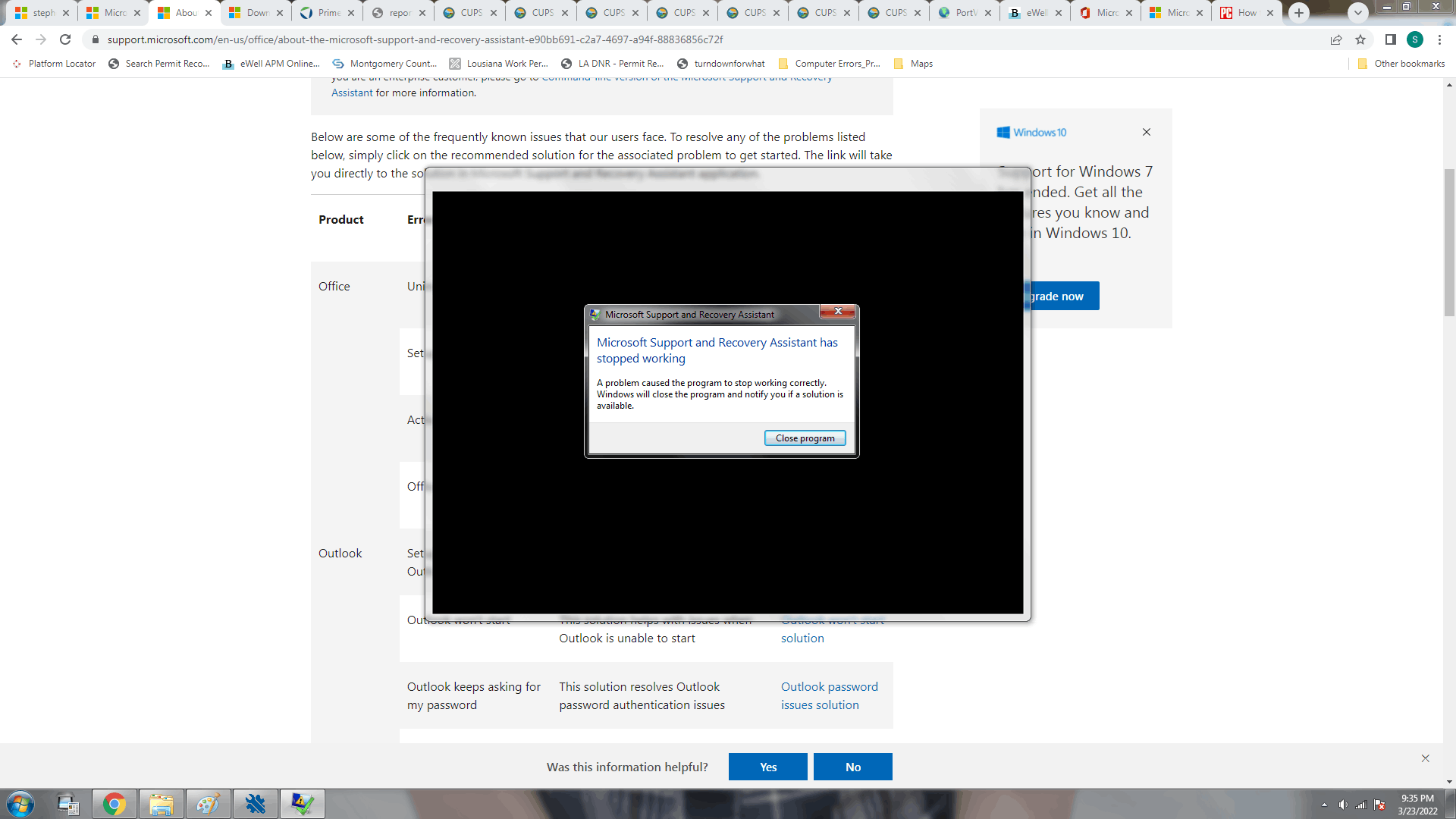Click the Upgrade now button
Image resolution: width=1456 pixels, height=819 pixels.
(1064, 296)
